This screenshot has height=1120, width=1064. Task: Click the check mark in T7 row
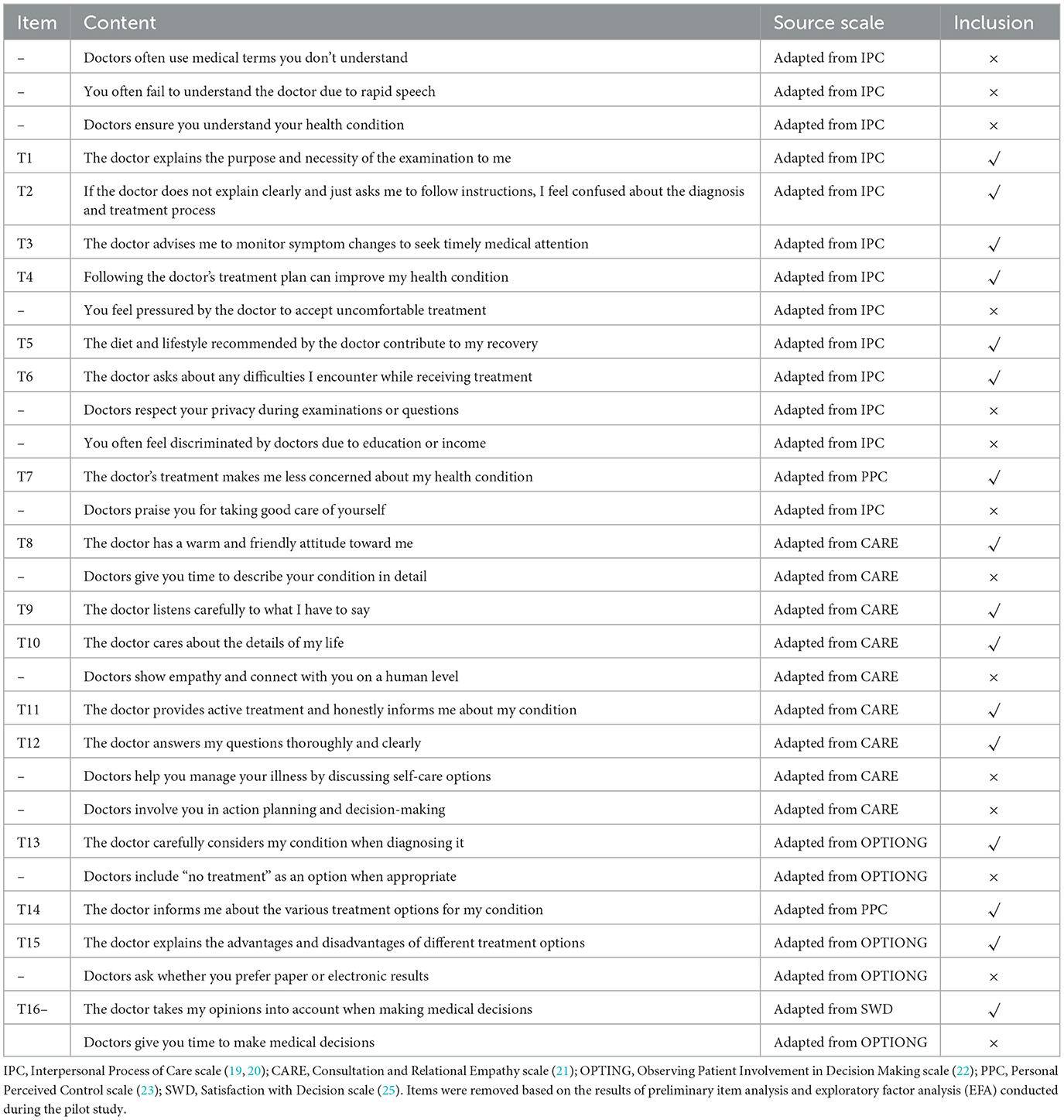tap(994, 478)
